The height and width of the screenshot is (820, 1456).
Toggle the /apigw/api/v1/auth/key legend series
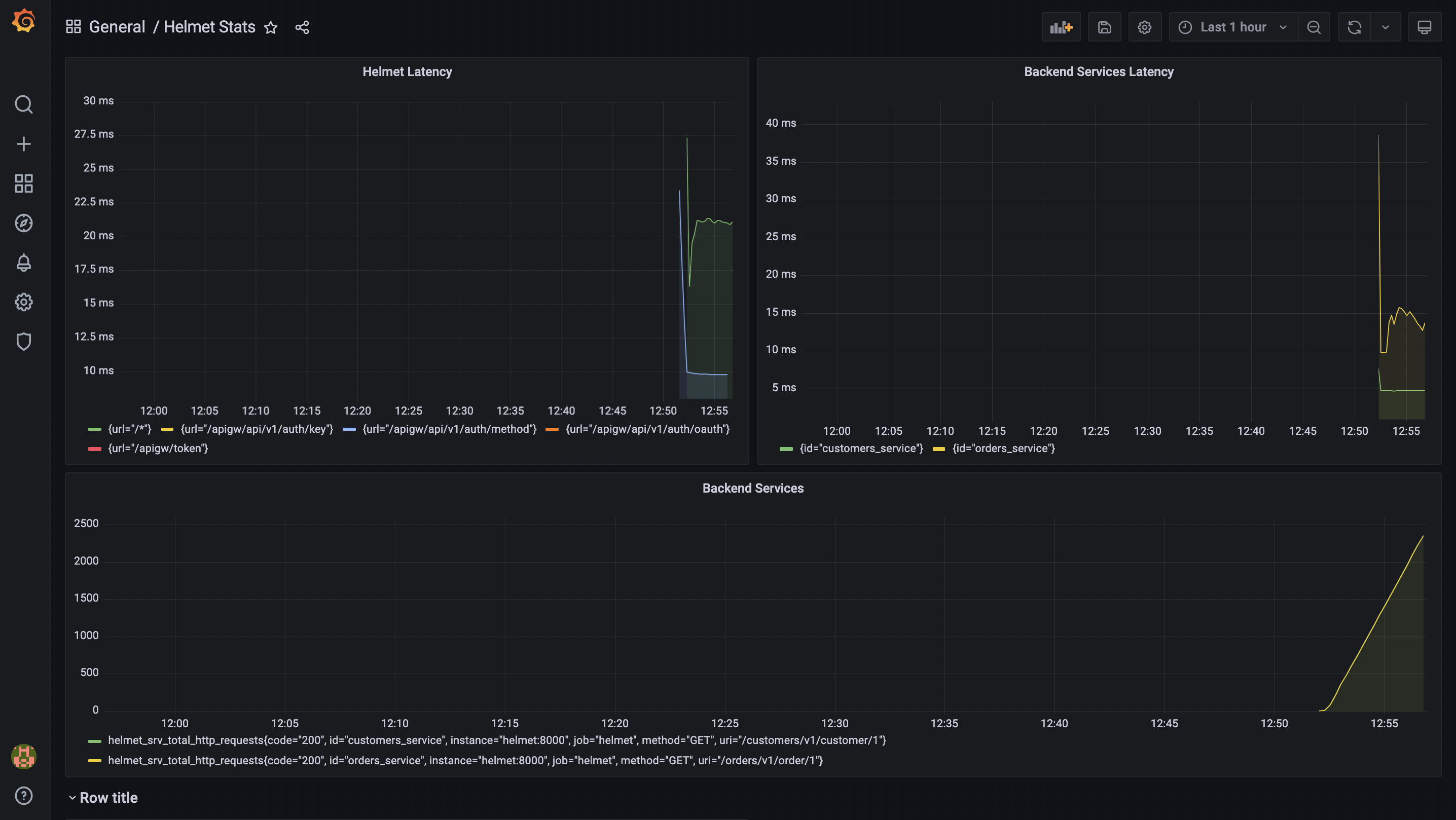pyautogui.click(x=257, y=429)
